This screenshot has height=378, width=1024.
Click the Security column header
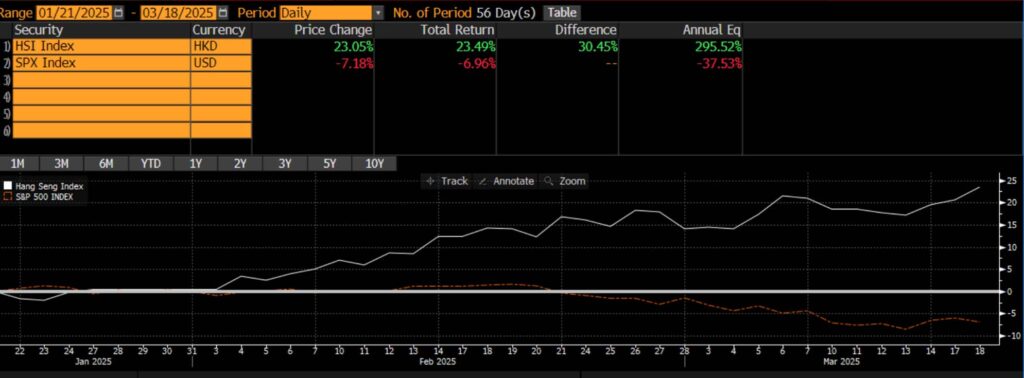click(39, 30)
